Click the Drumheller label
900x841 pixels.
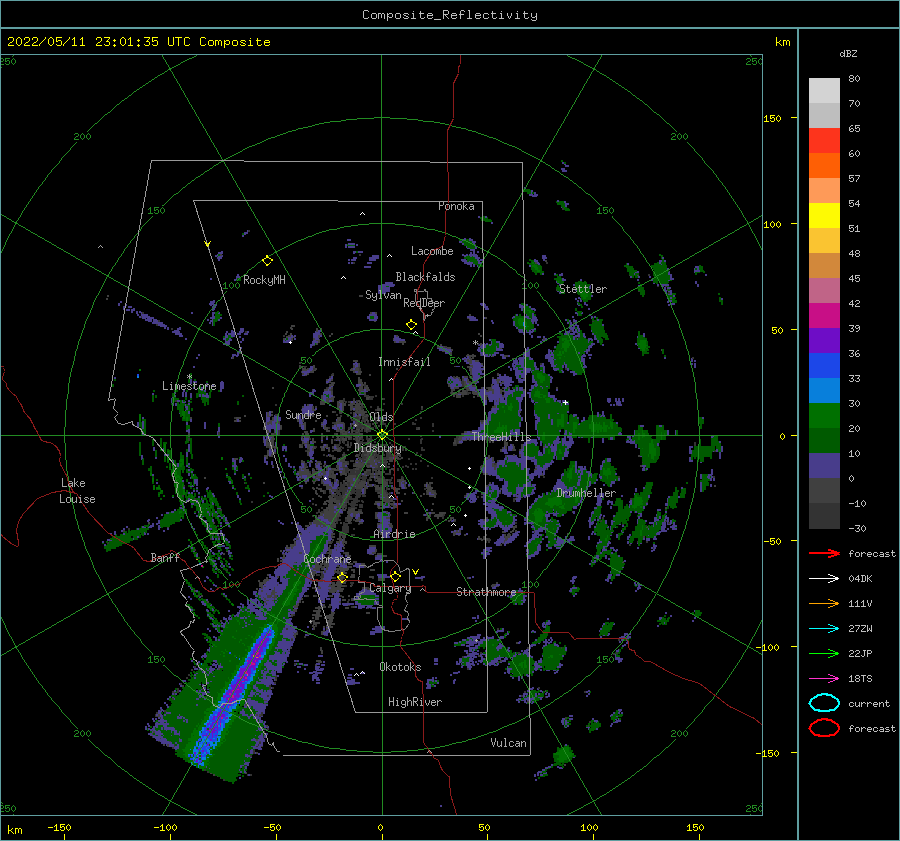pyautogui.click(x=586, y=493)
